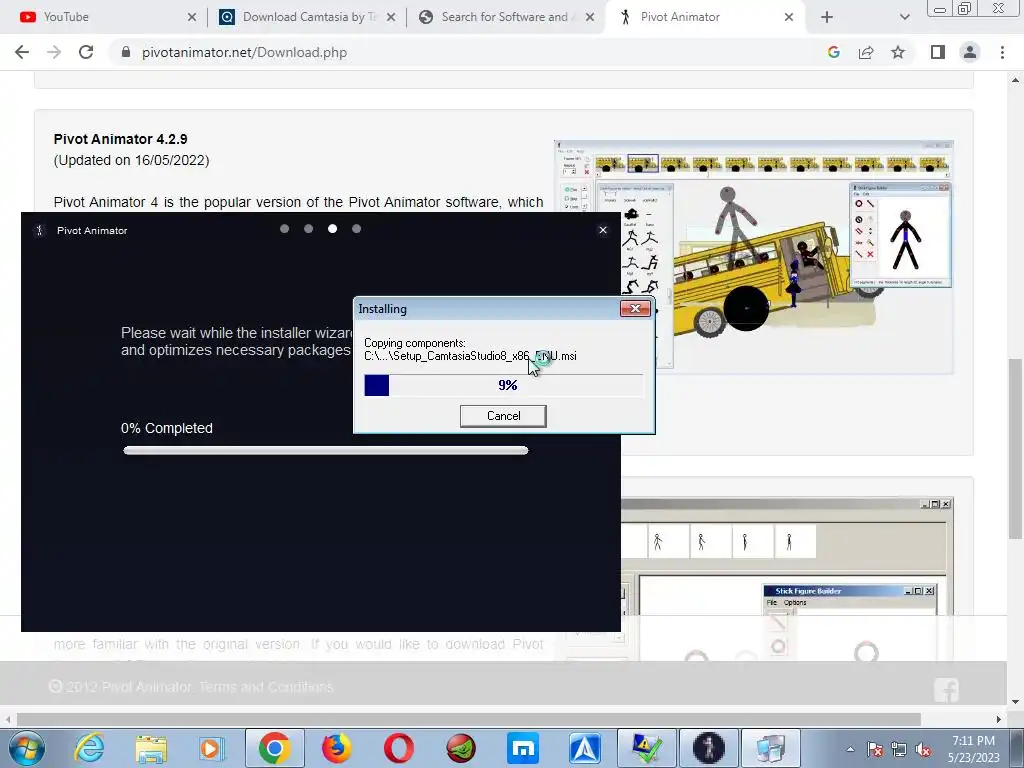
Task: Open the Chrome profile avatar
Action: coord(970,52)
